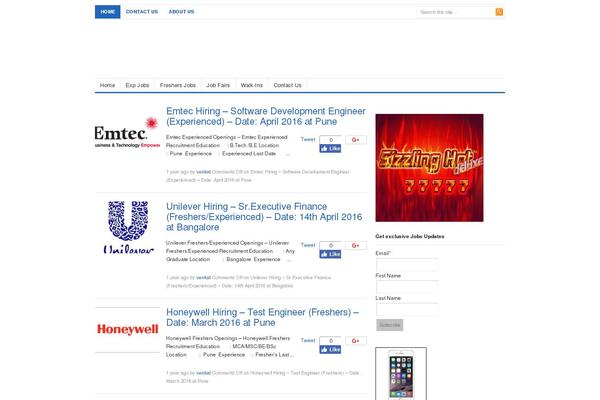Share Honeywell post on Google Plus
Image resolution: width=600 pixels, height=400 pixels.
click(356, 341)
